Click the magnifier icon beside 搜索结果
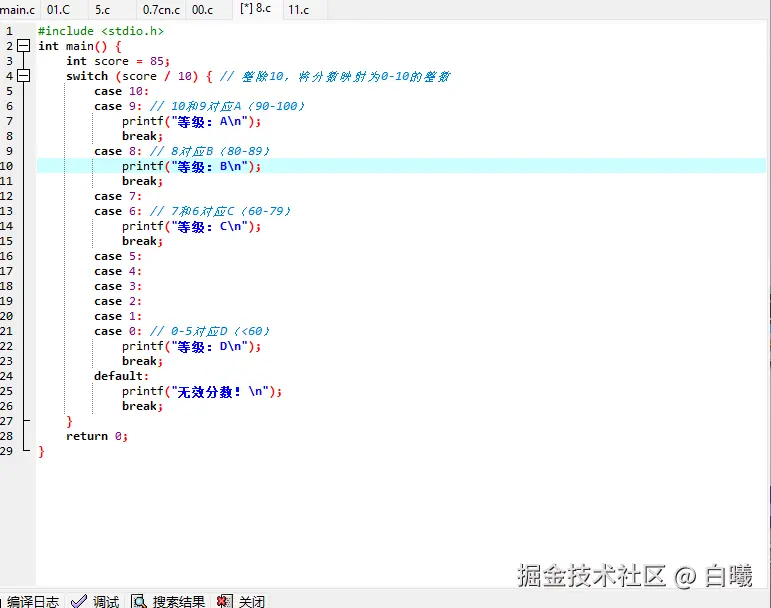771x608 pixels. (x=139, y=602)
